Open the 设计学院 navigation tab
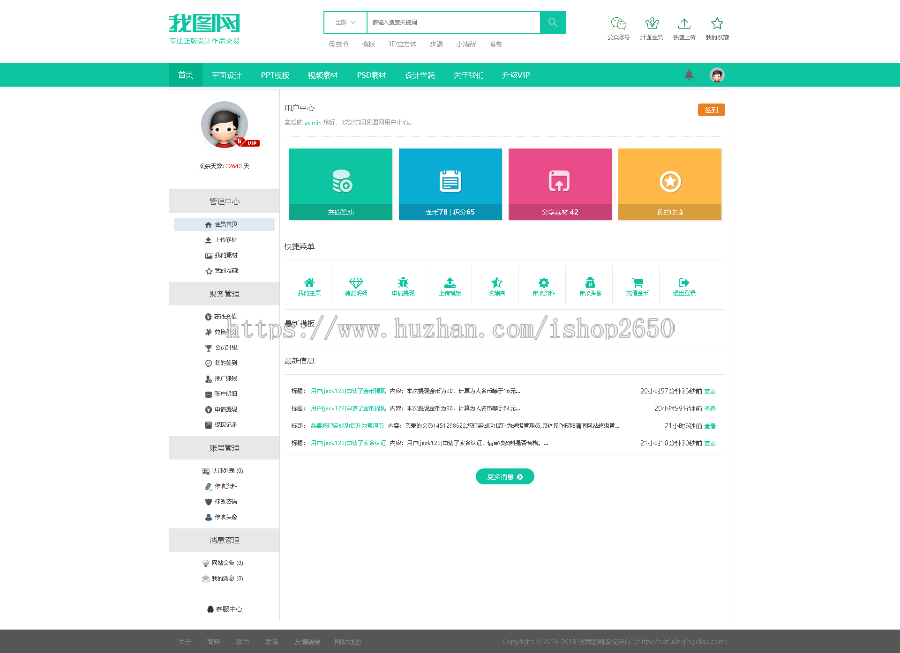The width and height of the screenshot is (900, 653). tap(420, 75)
